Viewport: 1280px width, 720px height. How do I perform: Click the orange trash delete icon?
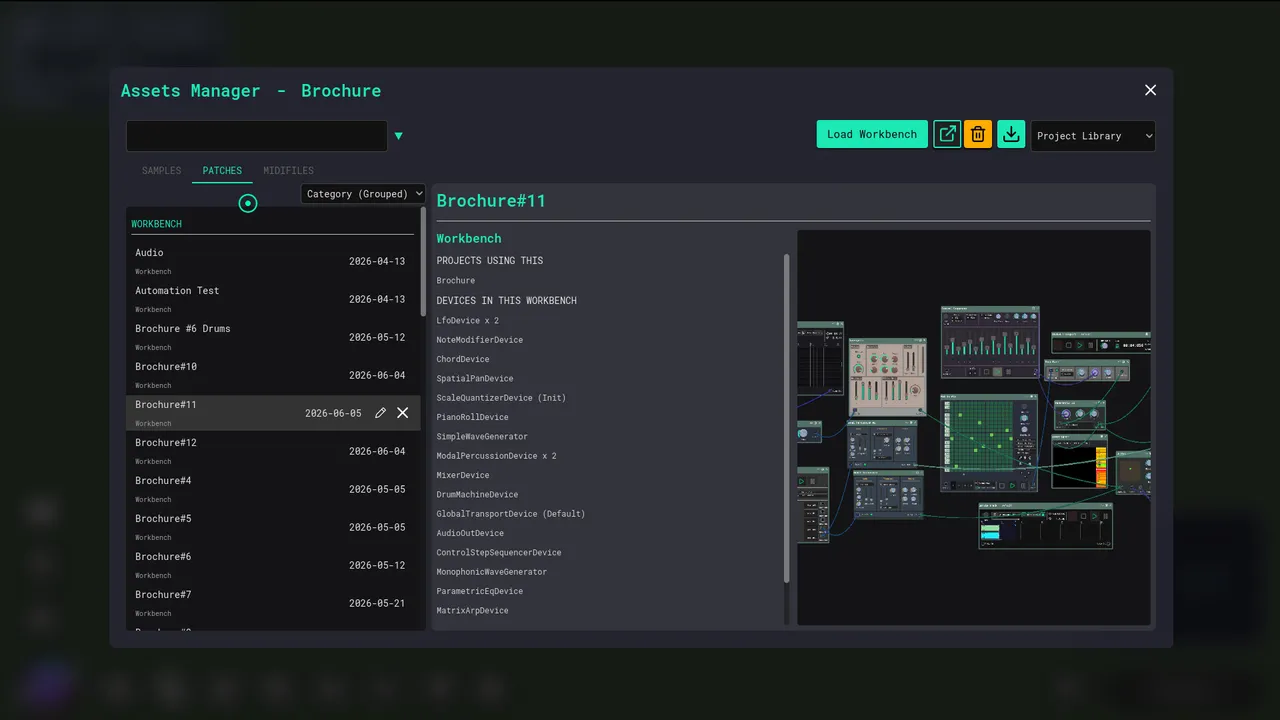pyautogui.click(x=978, y=134)
